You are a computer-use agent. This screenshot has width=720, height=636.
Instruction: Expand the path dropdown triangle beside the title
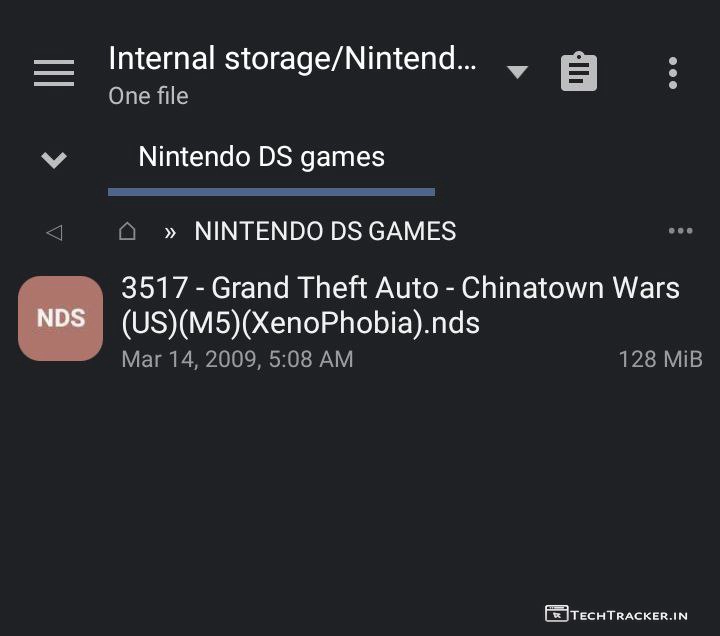click(517, 72)
